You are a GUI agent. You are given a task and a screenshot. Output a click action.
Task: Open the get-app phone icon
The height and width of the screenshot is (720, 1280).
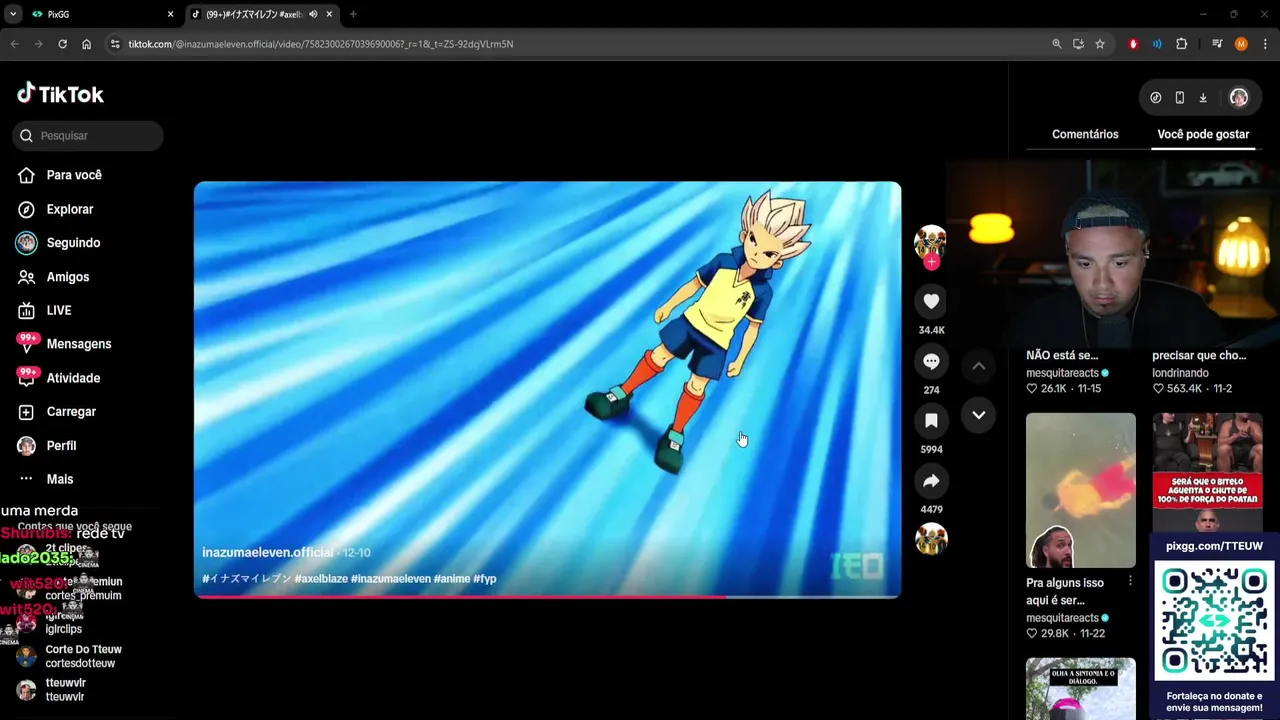[1180, 98]
